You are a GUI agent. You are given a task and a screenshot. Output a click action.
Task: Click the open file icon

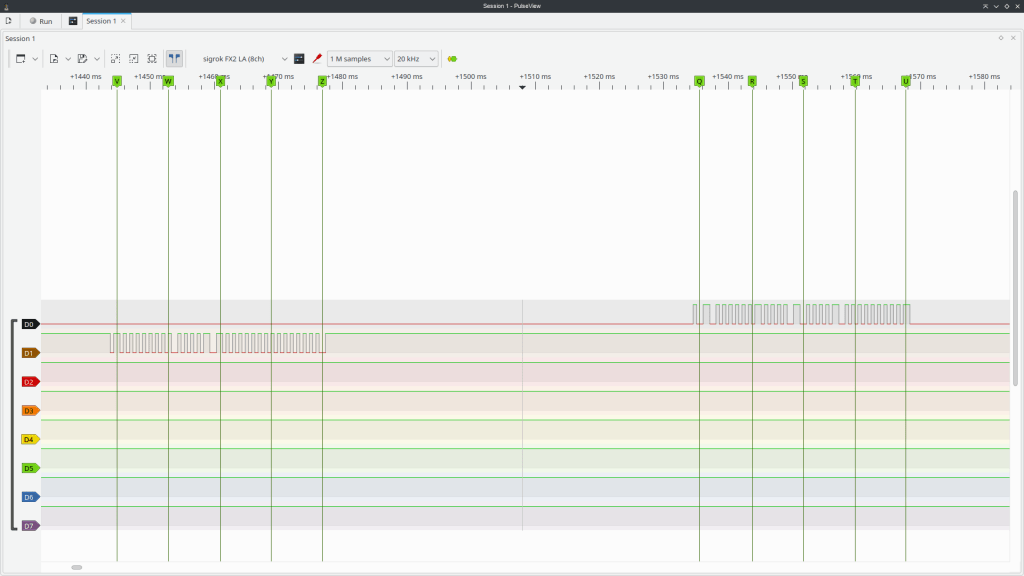click(x=54, y=59)
